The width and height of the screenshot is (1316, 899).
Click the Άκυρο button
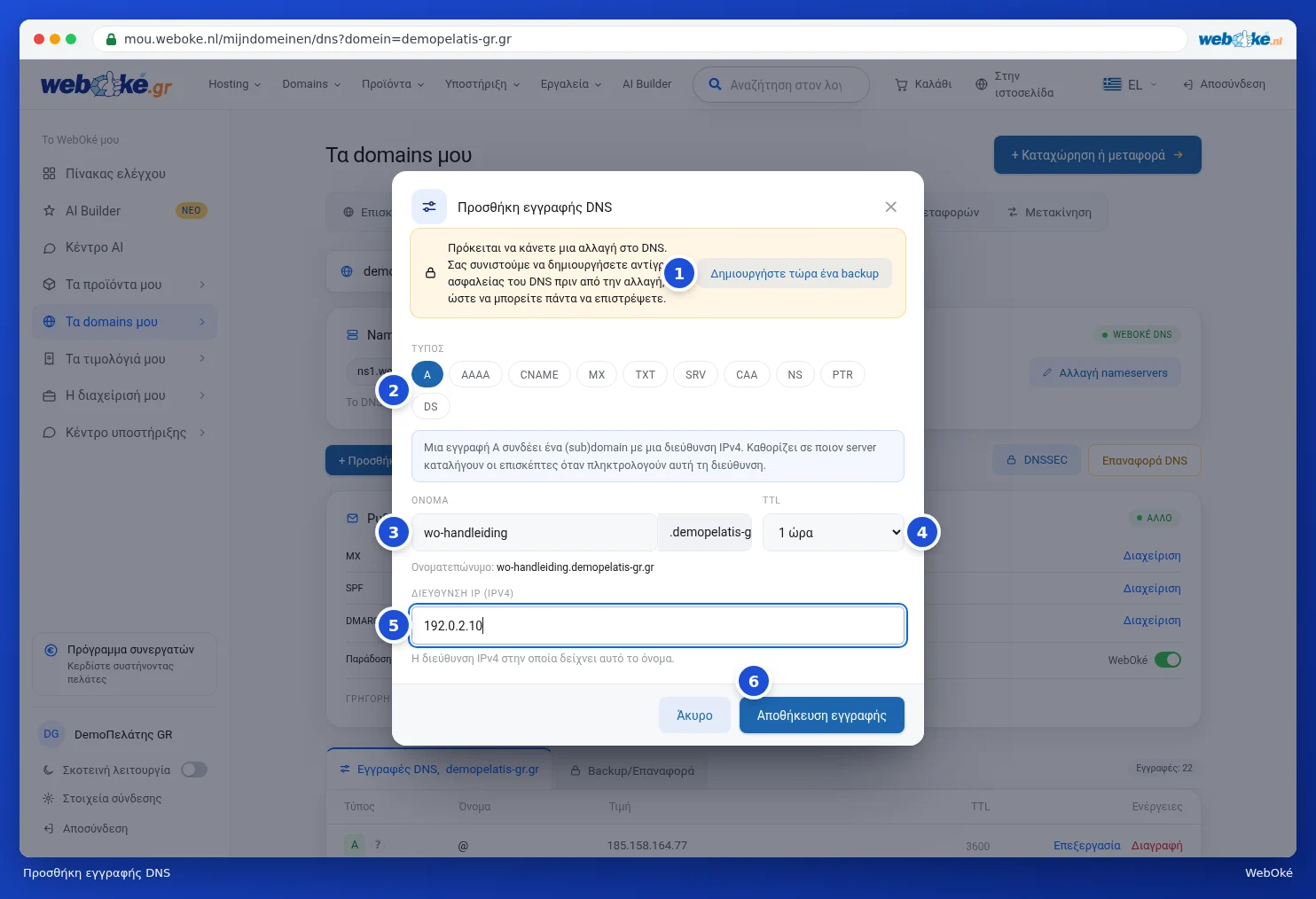tap(694, 715)
